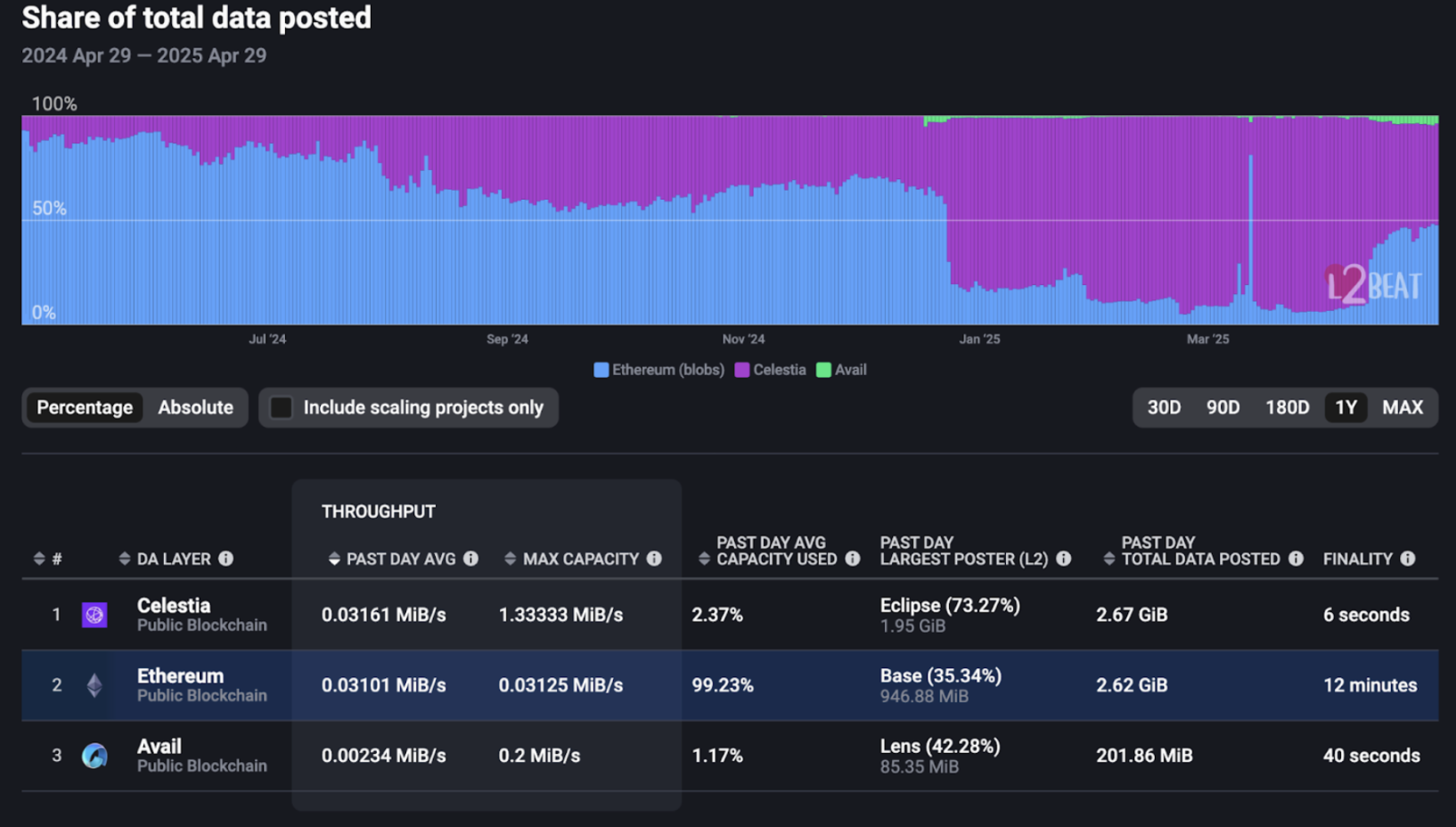Click the 2.67 GiB total data cell
This screenshot has height=827, width=1456.
coord(1132,615)
